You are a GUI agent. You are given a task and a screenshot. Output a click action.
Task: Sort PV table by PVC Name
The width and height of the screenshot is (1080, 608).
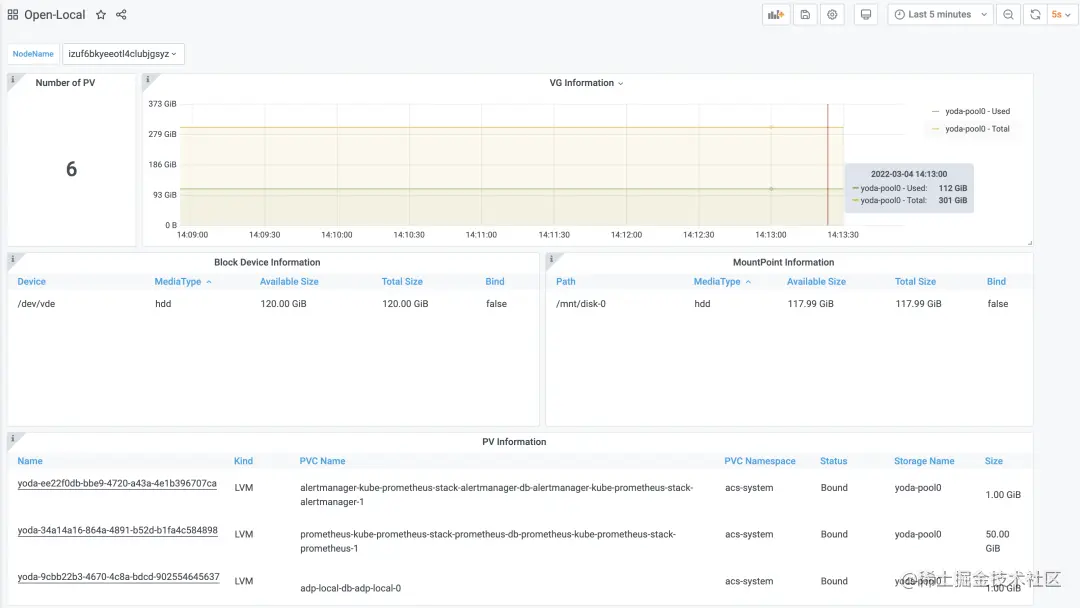tap(322, 461)
